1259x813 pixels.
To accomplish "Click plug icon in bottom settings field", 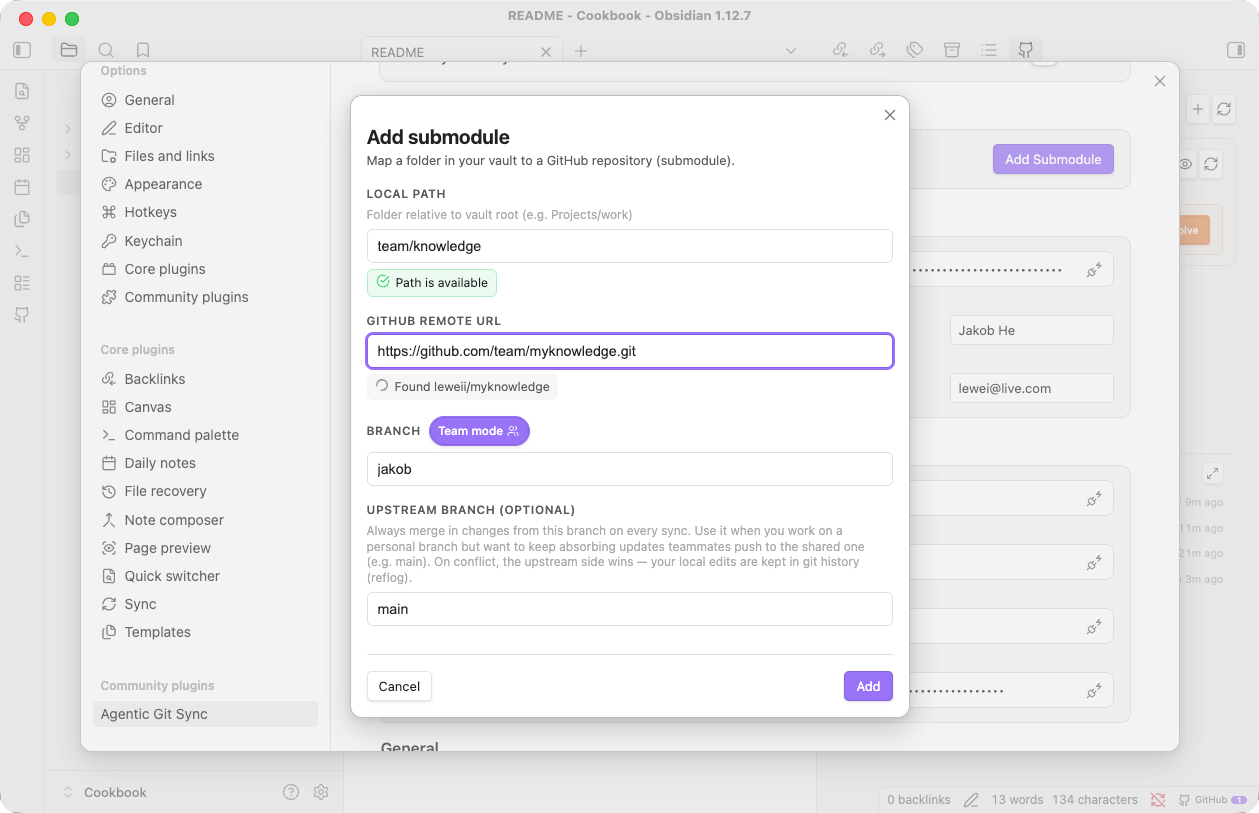I will point(1094,690).
